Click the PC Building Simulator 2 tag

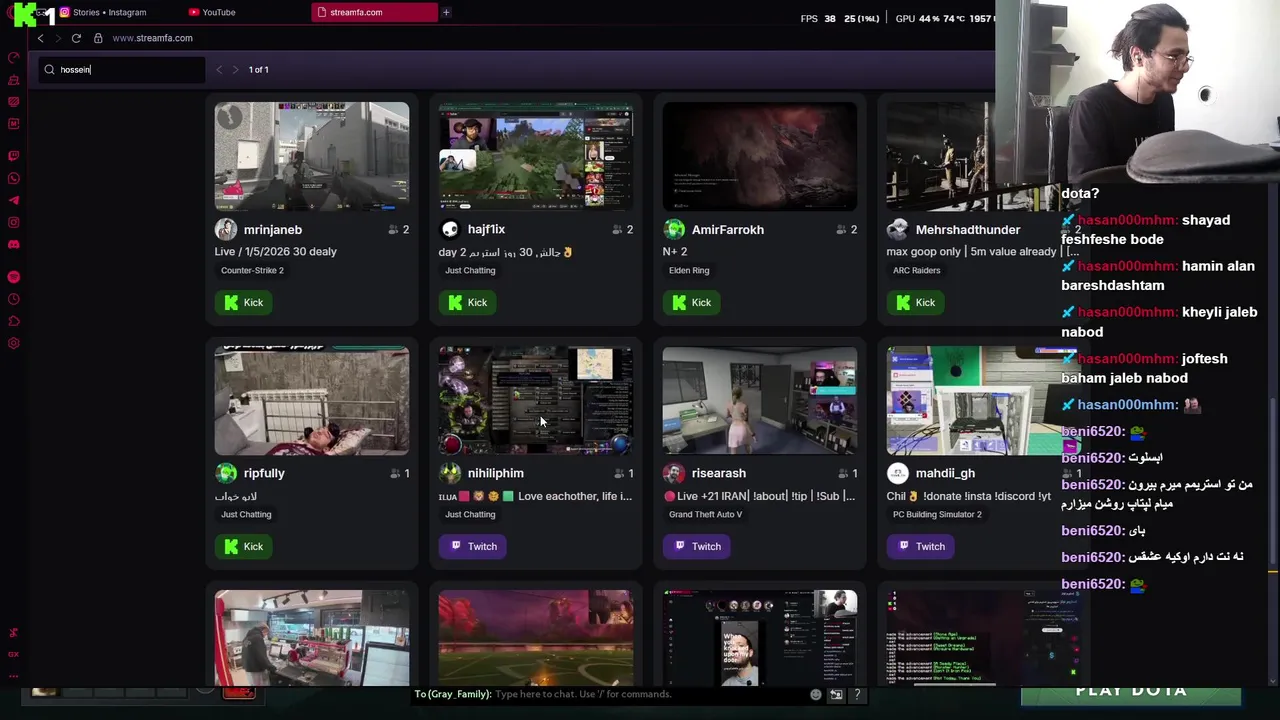click(x=937, y=514)
